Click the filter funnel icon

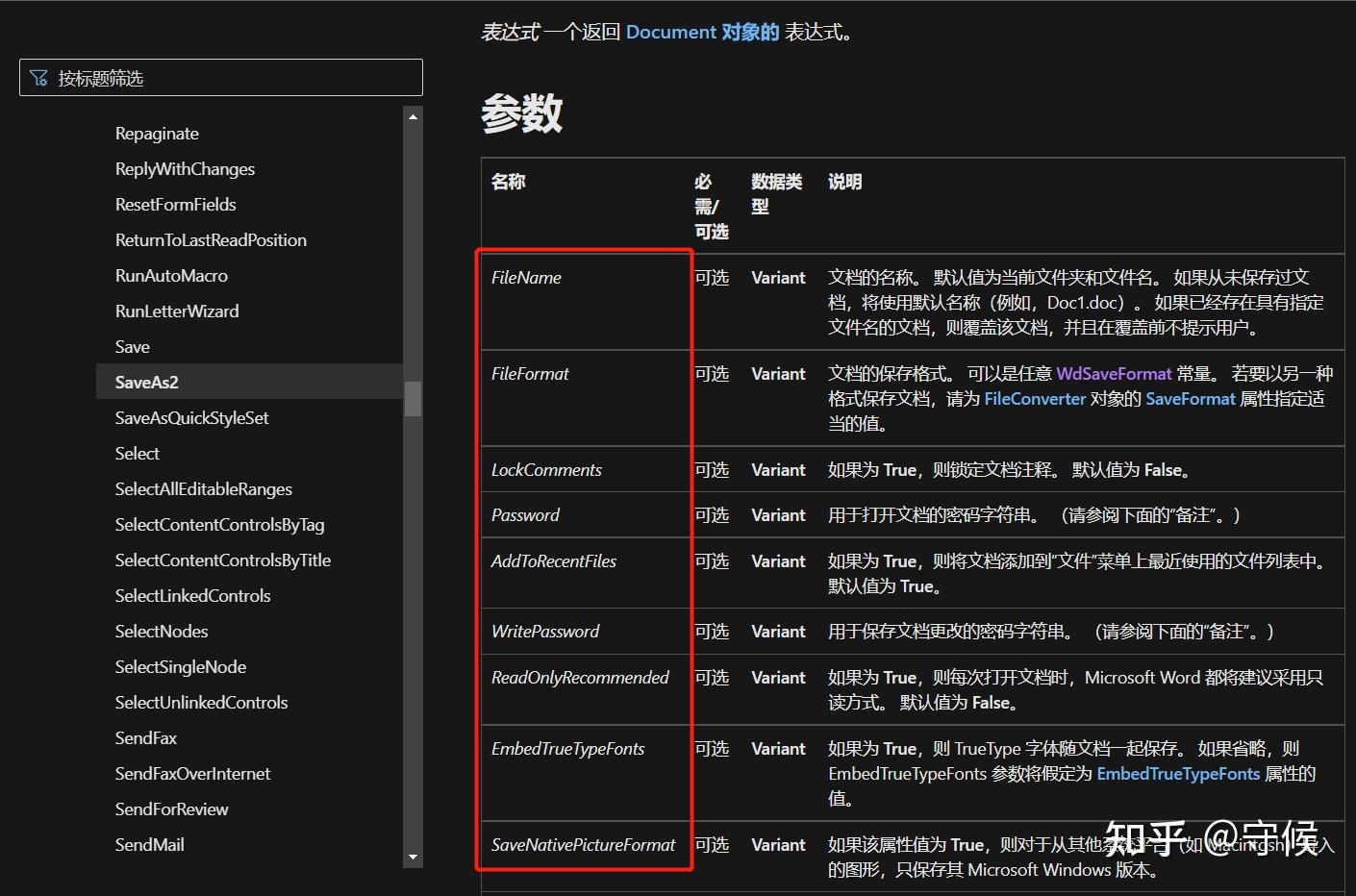[38, 78]
